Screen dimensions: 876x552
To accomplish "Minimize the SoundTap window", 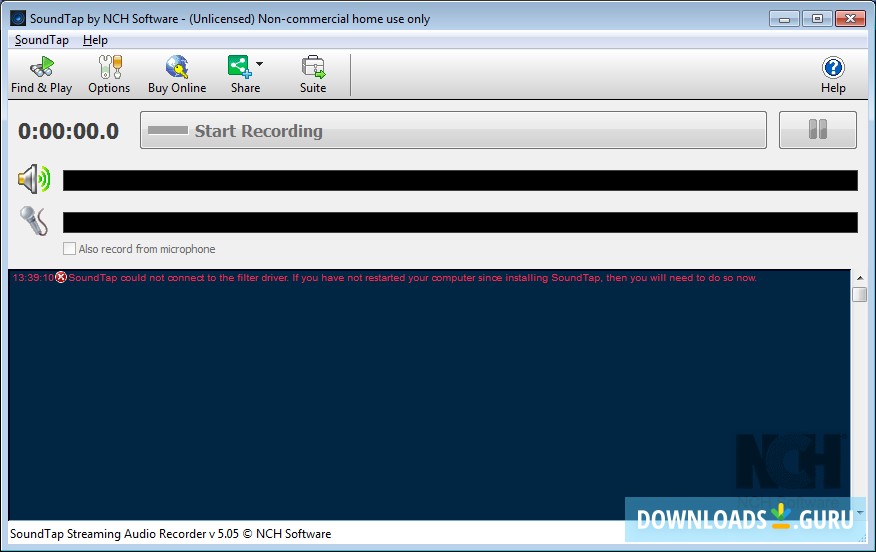I will click(784, 19).
